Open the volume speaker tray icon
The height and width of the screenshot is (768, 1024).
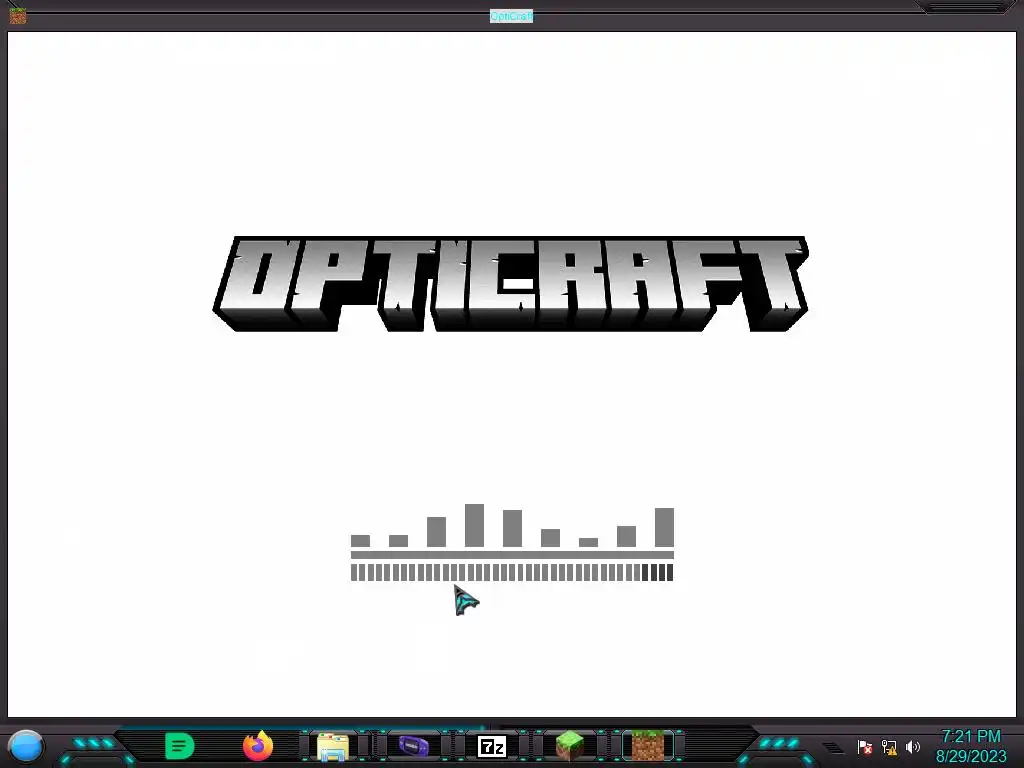point(913,746)
